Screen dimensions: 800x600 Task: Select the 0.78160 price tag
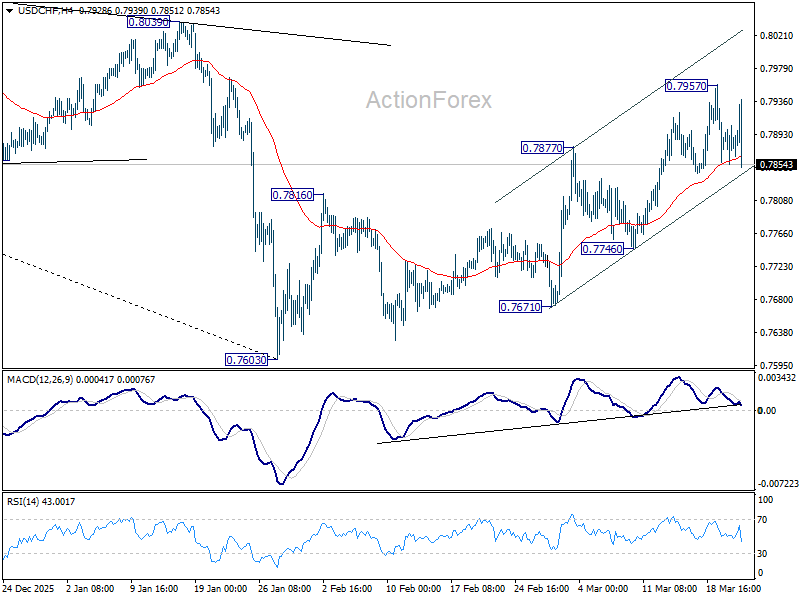(294, 192)
